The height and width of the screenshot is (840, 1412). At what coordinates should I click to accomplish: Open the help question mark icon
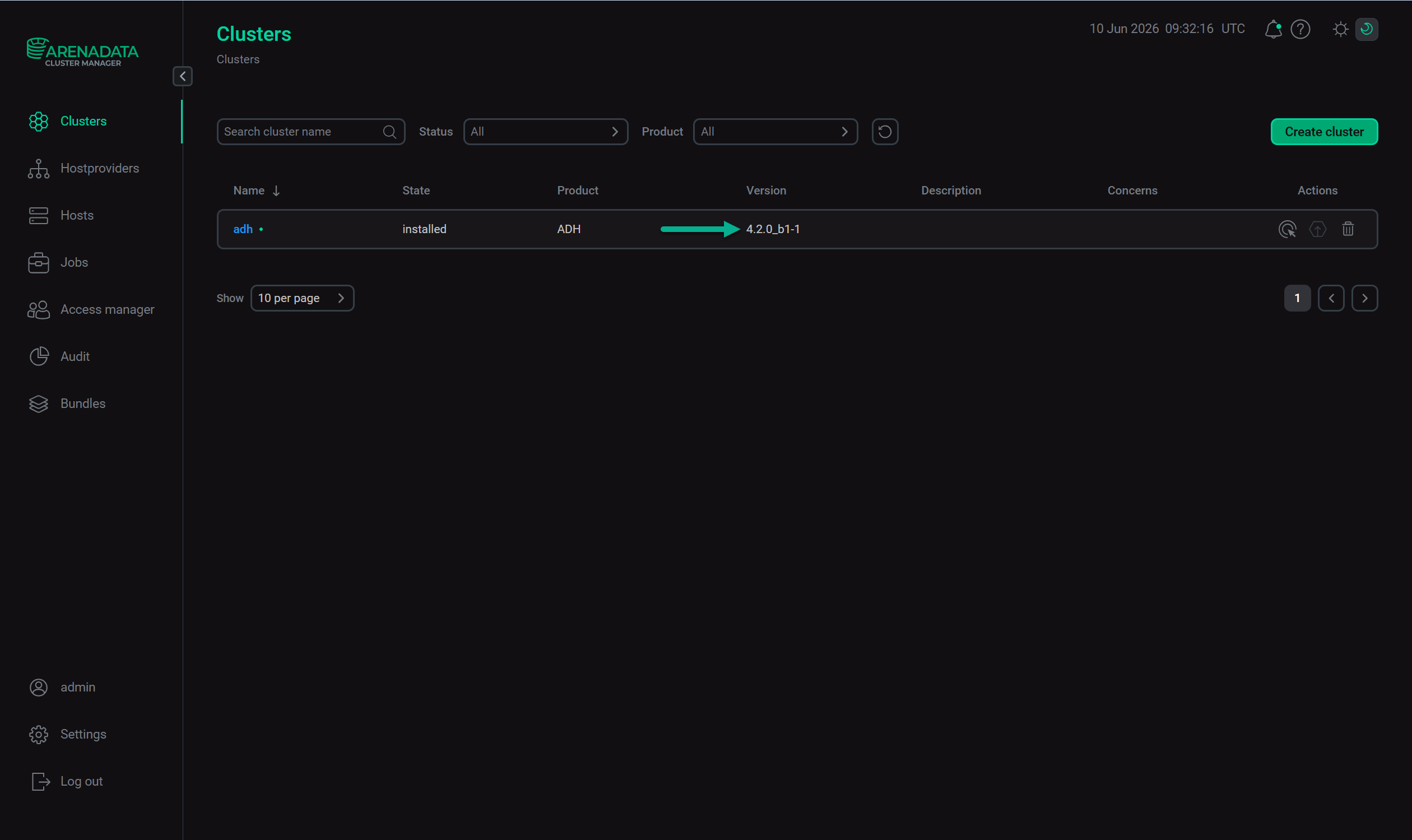coord(1300,29)
